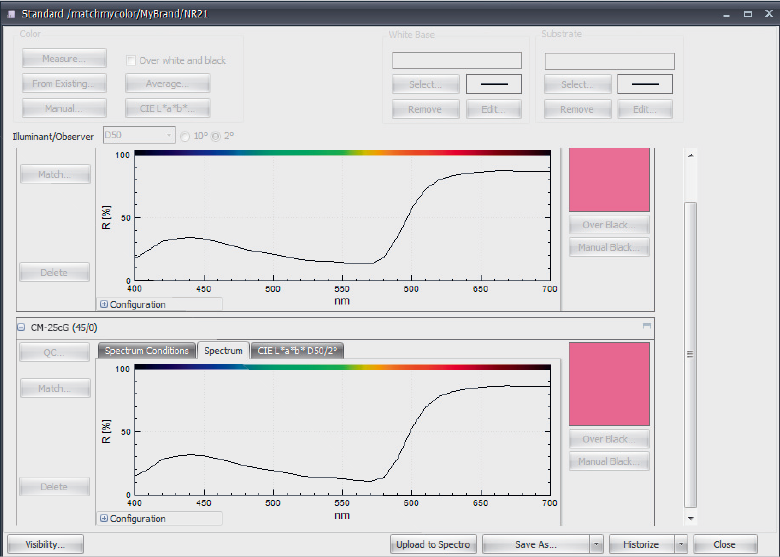780x557 pixels.
Task: Click the upper pink color preview swatch
Action: 609,180
